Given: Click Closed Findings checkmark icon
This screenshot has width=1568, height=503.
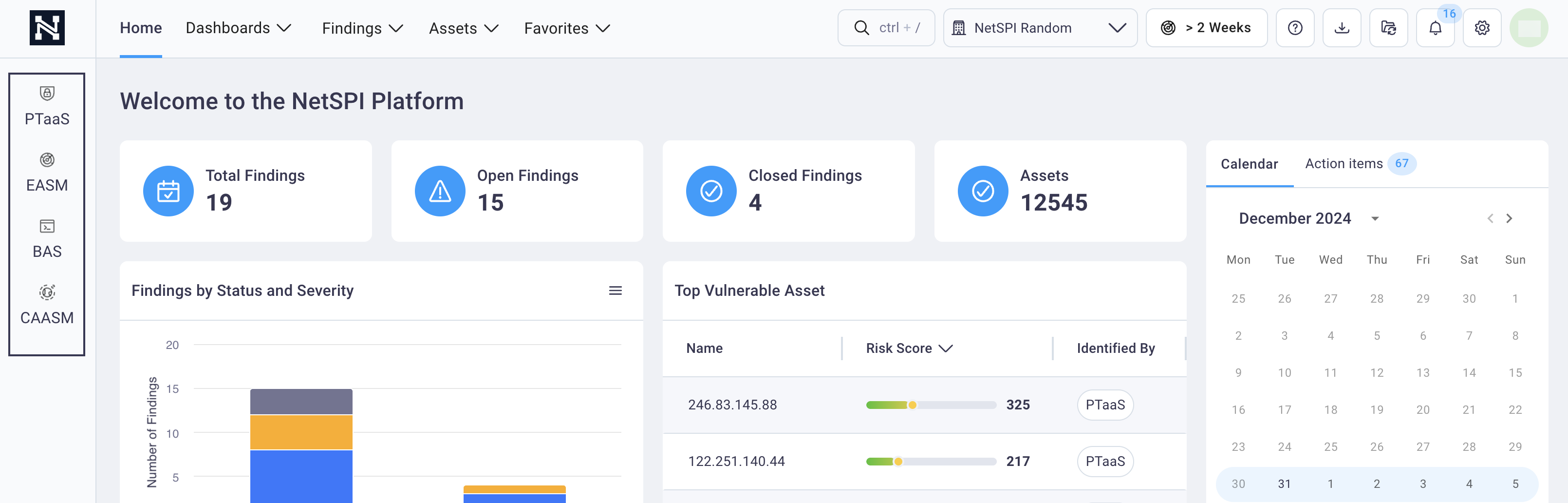Looking at the screenshot, I should click(x=711, y=191).
